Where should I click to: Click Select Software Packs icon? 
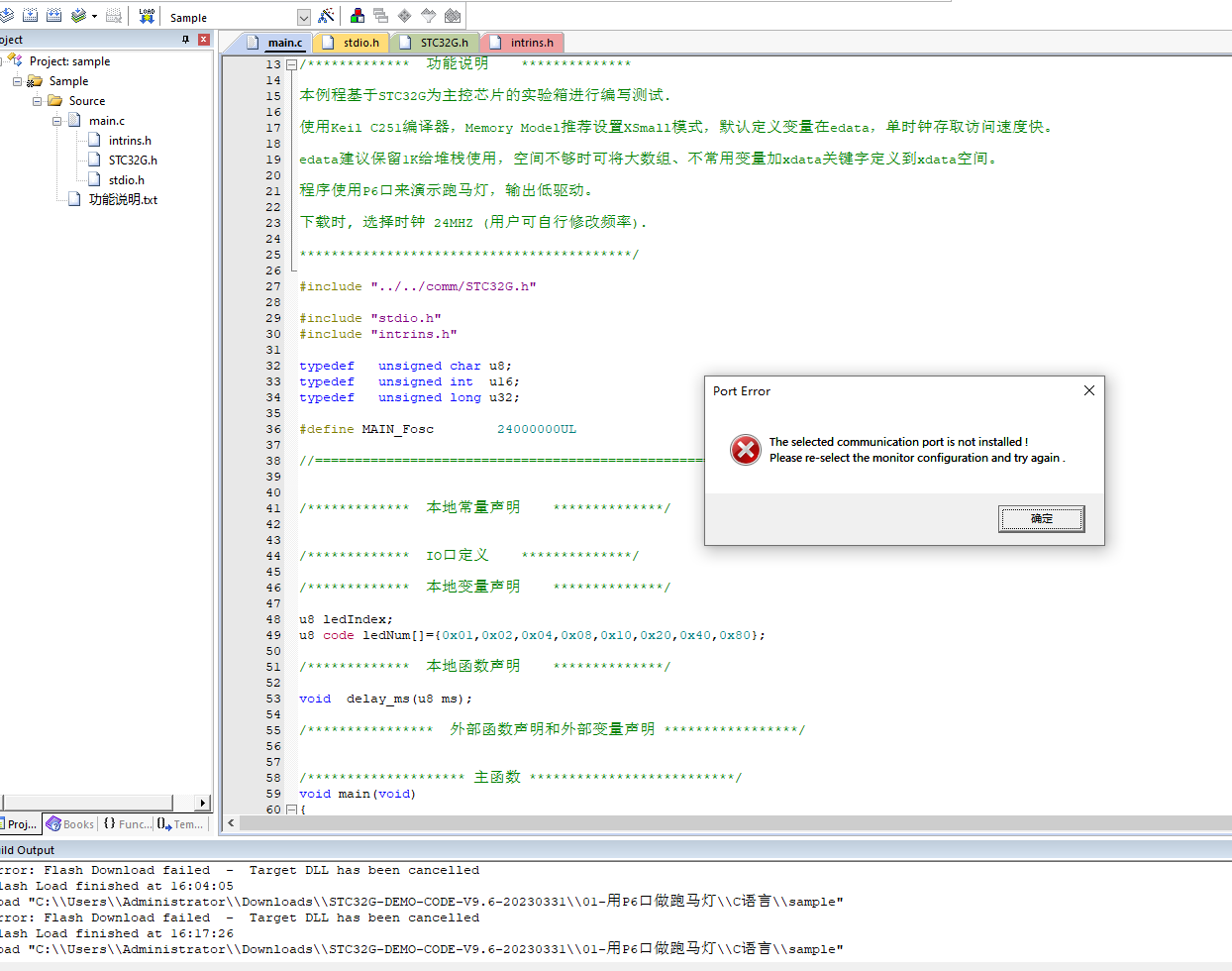pyautogui.click(x=428, y=16)
